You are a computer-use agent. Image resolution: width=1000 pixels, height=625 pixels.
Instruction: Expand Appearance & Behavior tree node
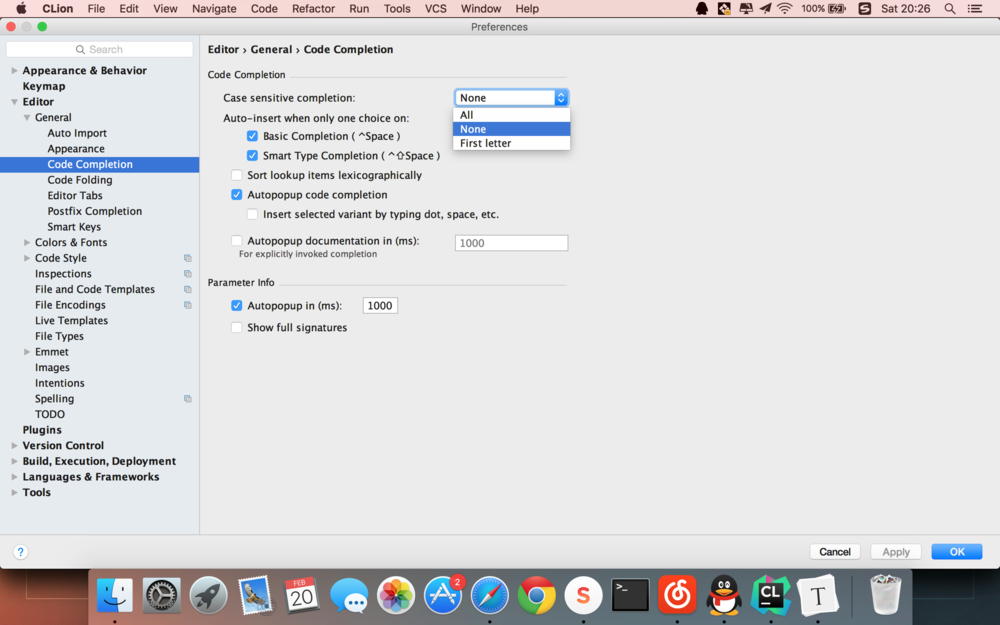pos(14,71)
